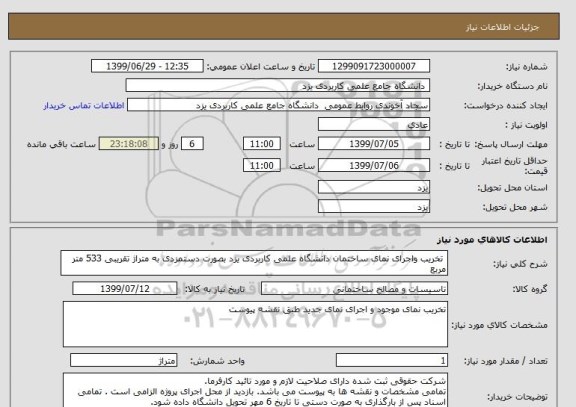Click the حداقل تاریخ اعتبار قیمت label
The width and height of the screenshot is (576, 407).
[514, 166]
